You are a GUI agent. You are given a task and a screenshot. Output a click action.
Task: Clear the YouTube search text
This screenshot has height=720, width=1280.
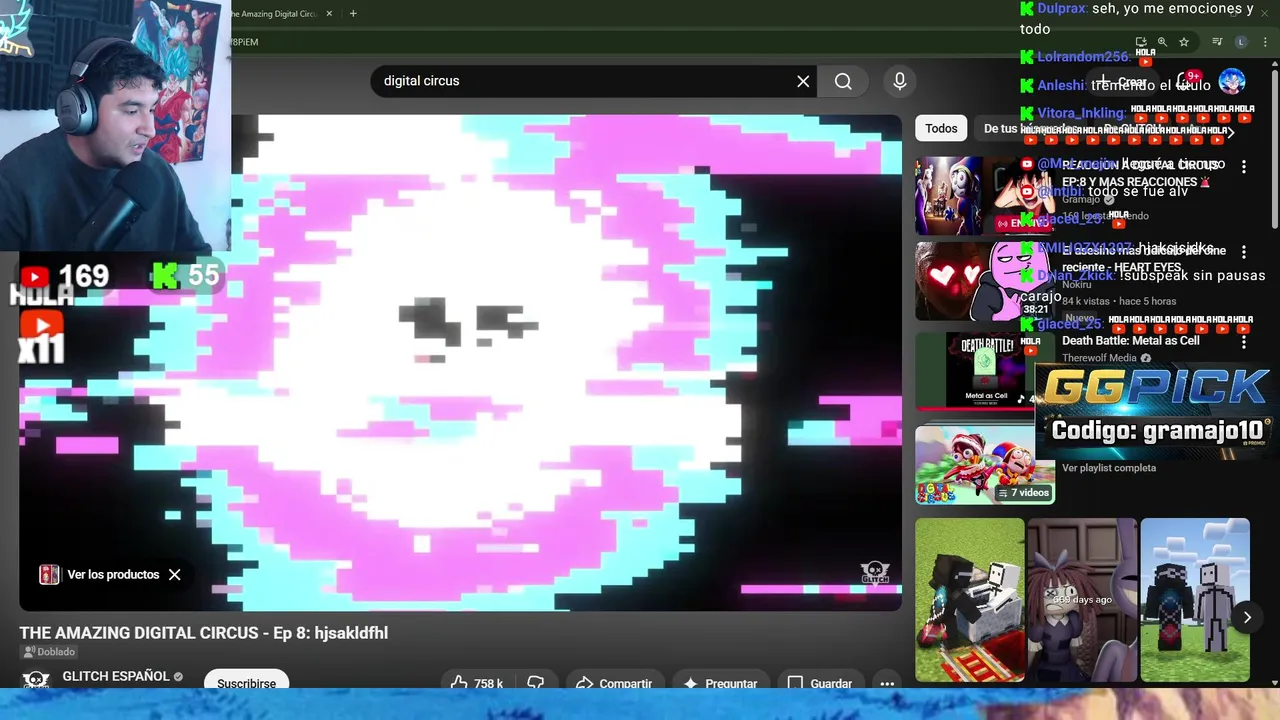click(803, 81)
